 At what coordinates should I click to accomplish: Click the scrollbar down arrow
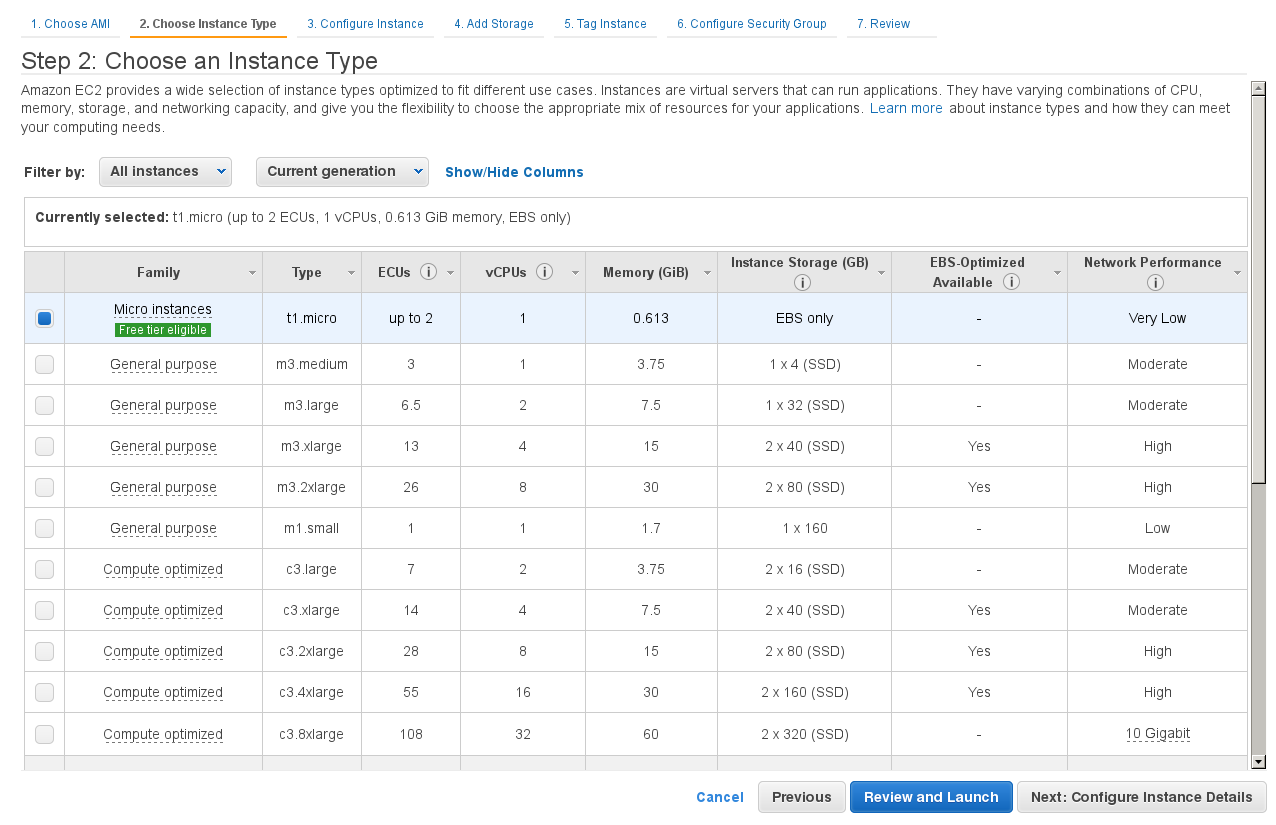pyautogui.click(x=1258, y=762)
